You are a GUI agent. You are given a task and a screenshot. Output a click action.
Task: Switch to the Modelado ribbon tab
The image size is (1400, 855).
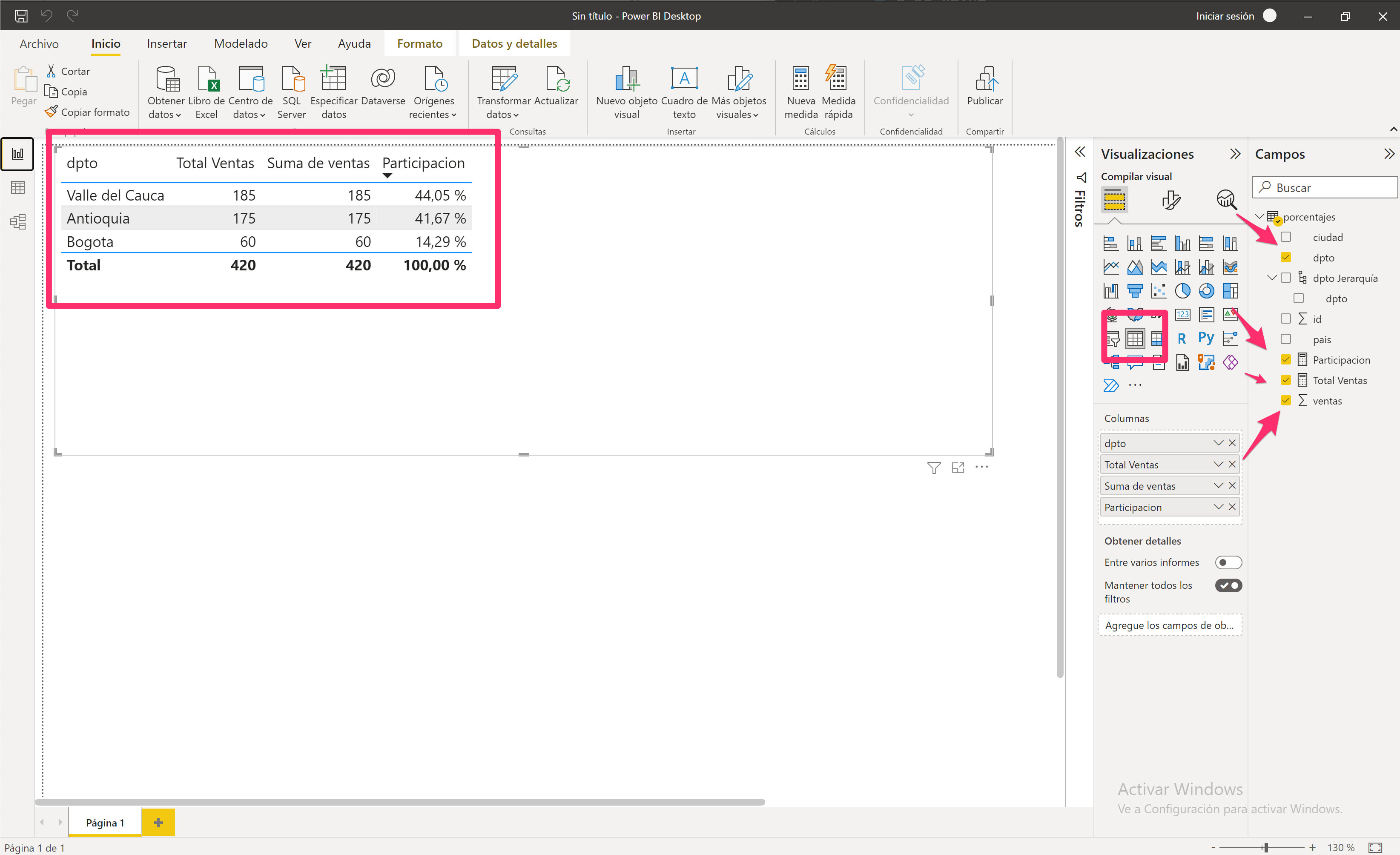click(x=241, y=44)
